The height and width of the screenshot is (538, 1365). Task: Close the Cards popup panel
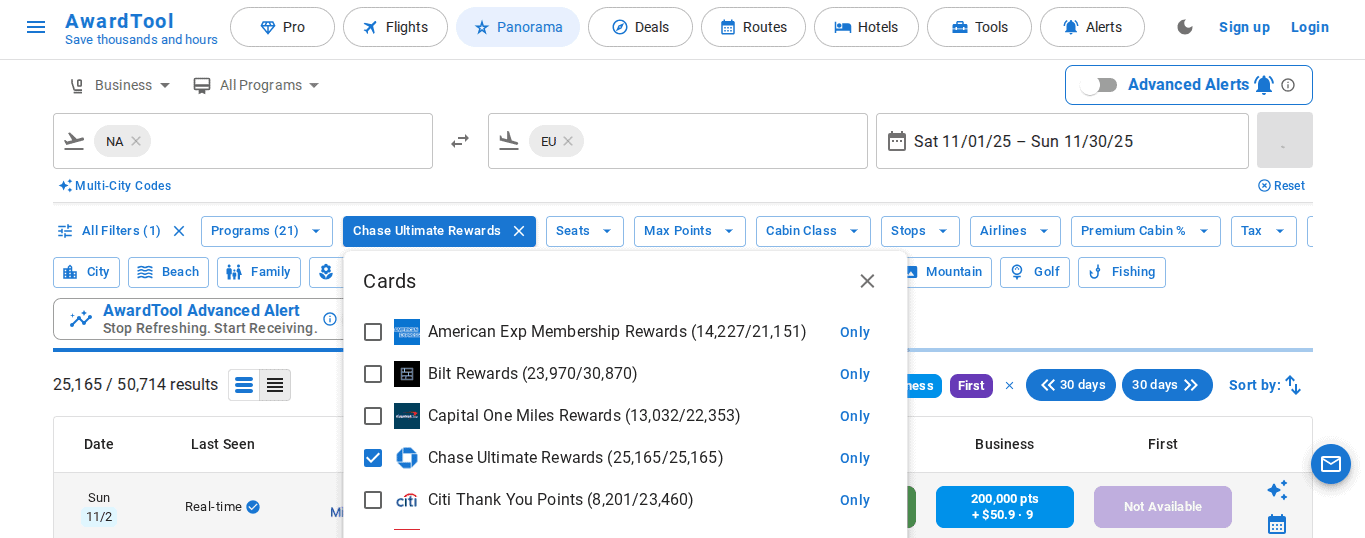(x=867, y=281)
